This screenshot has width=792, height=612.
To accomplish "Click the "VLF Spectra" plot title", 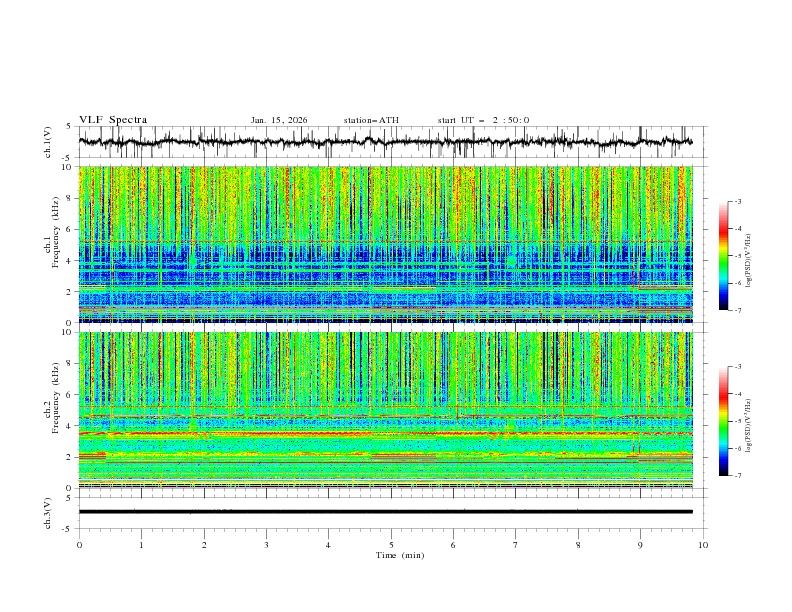I will (113, 120).
